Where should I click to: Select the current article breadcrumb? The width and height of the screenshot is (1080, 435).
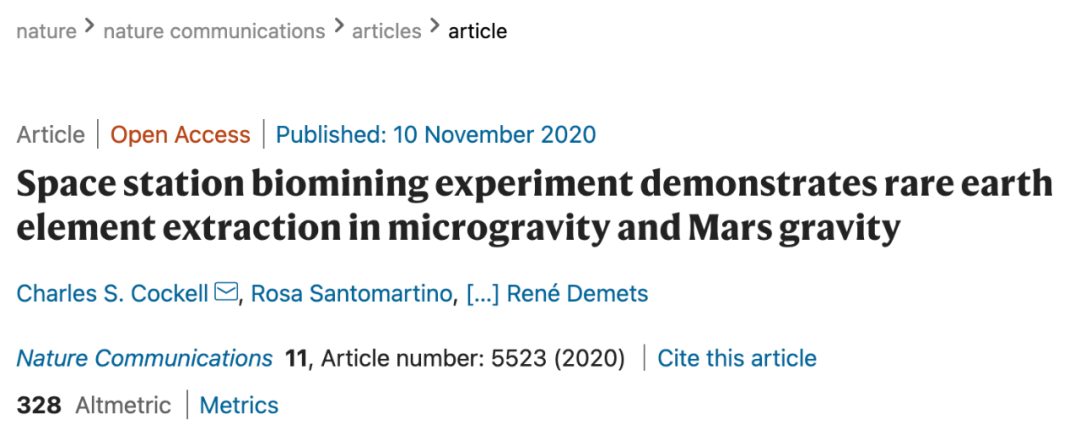pyautogui.click(x=477, y=31)
